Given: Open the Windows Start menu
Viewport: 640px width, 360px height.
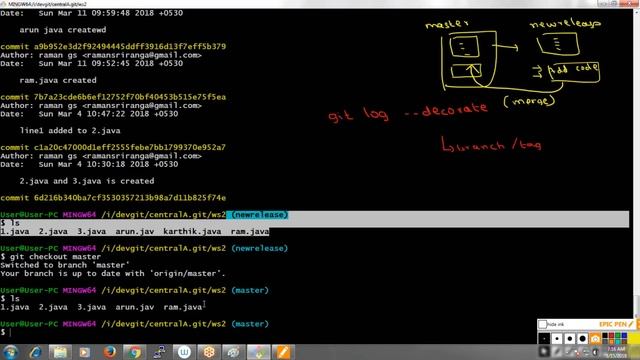Looking at the screenshot, I should (x=11, y=352).
